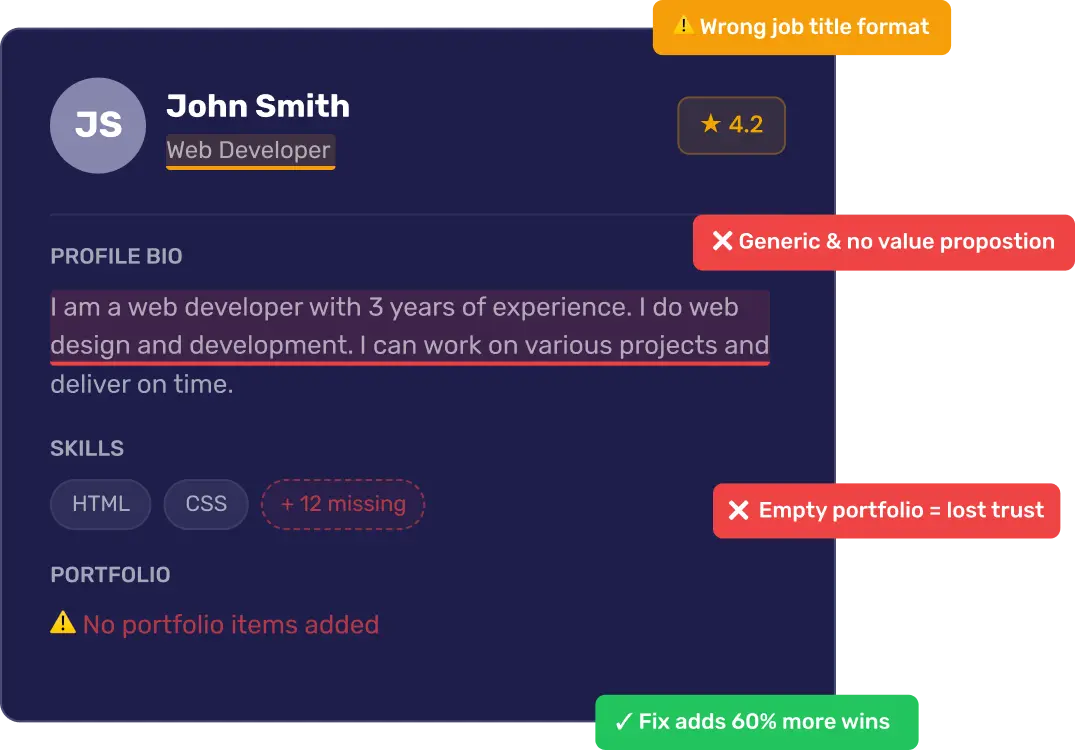The width and height of the screenshot is (1075, 750).
Task: Select the HTML skill chip
Action: point(100,504)
